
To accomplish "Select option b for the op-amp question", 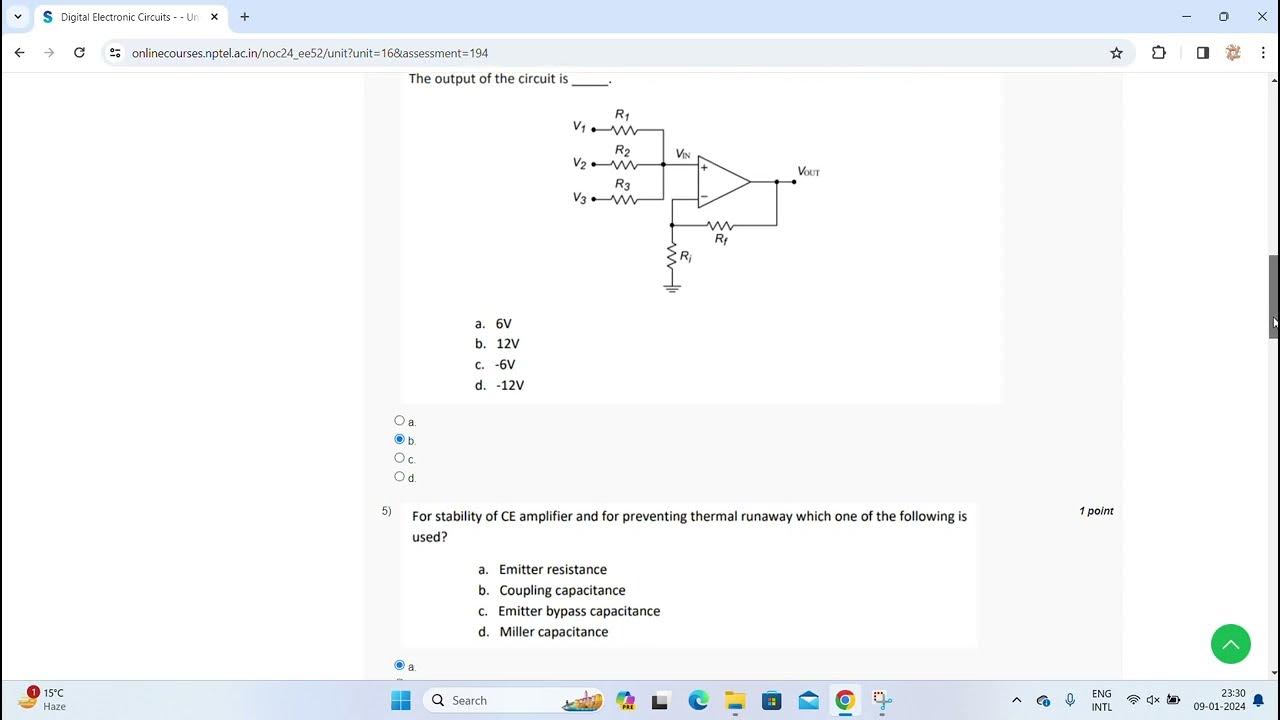I will point(400,439).
